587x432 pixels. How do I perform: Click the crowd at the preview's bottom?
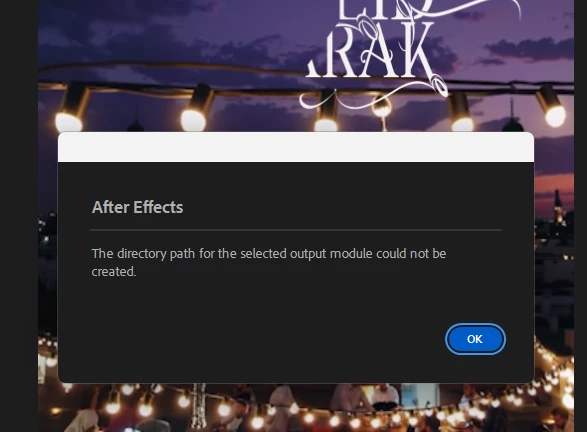[299, 410]
